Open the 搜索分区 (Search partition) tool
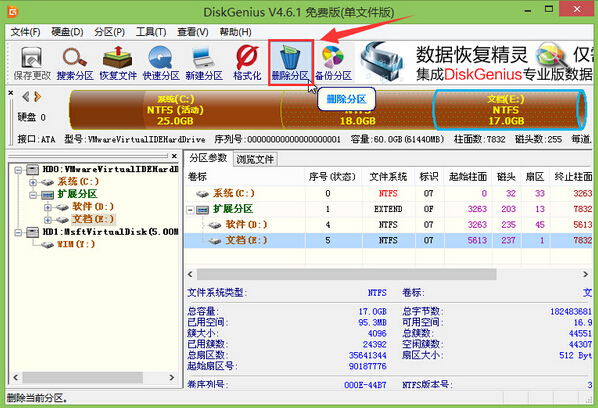This screenshot has height=408, width=598. pyautogui.click(x=75, y=63)
